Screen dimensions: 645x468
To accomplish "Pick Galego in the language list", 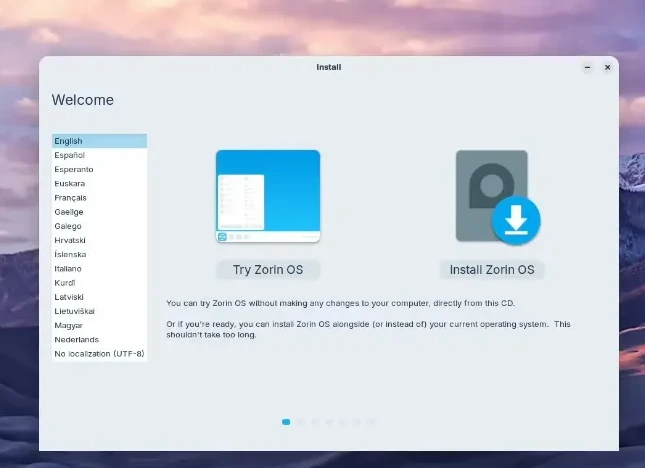I will 100,226.
